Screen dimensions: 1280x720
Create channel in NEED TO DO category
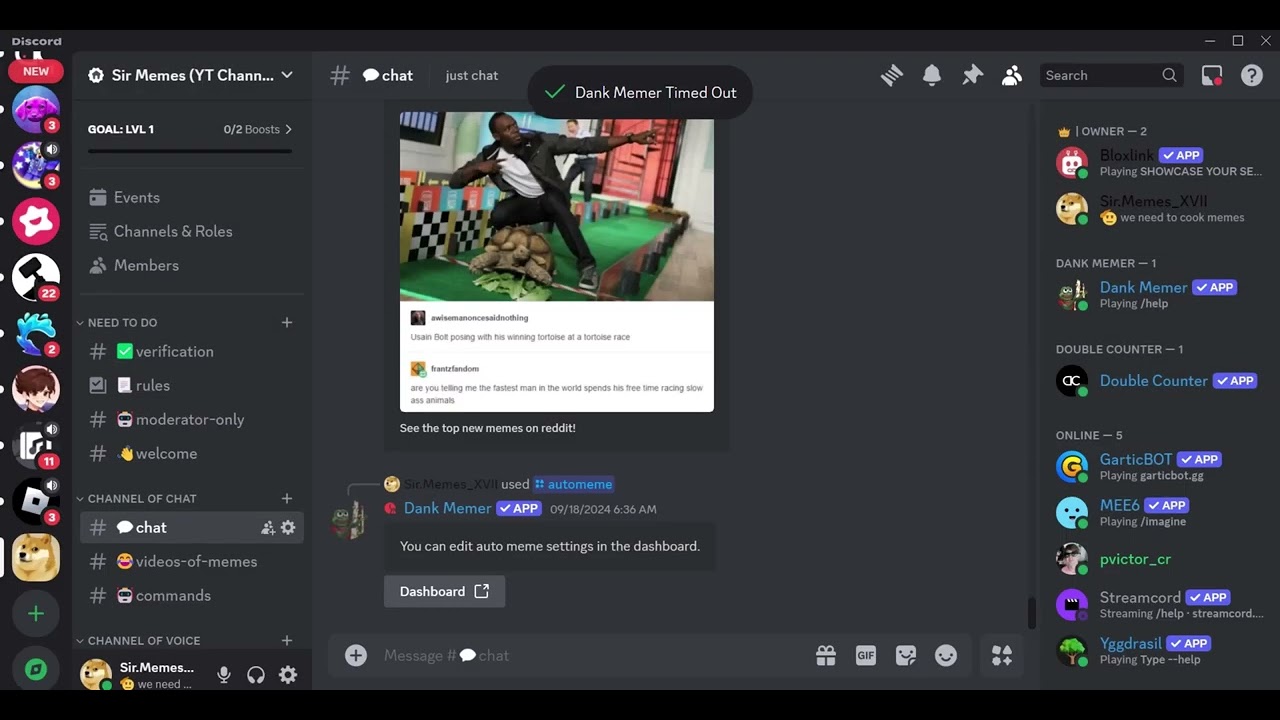pos(287,322)
